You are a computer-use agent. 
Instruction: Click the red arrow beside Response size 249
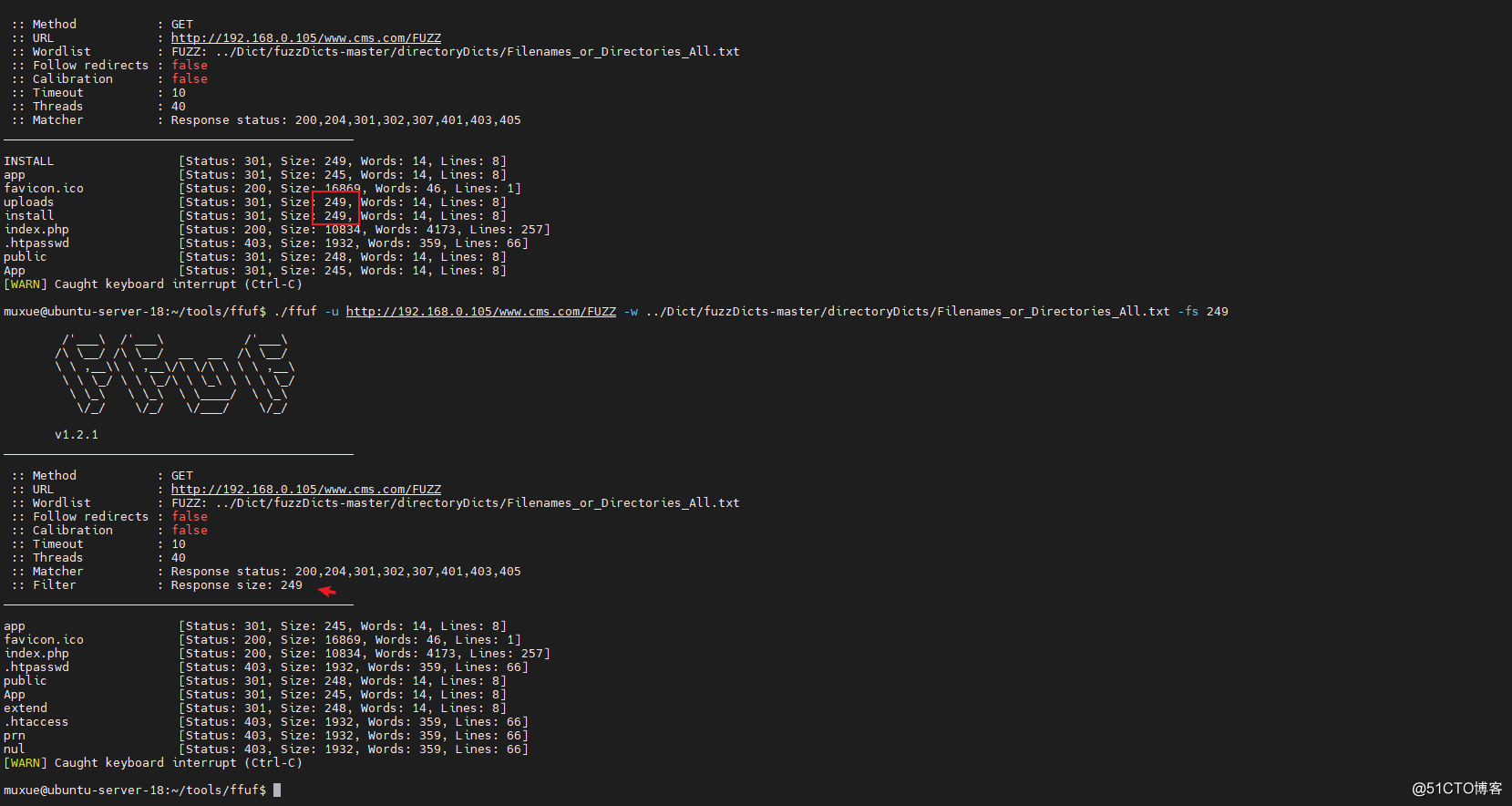(327, 591)
